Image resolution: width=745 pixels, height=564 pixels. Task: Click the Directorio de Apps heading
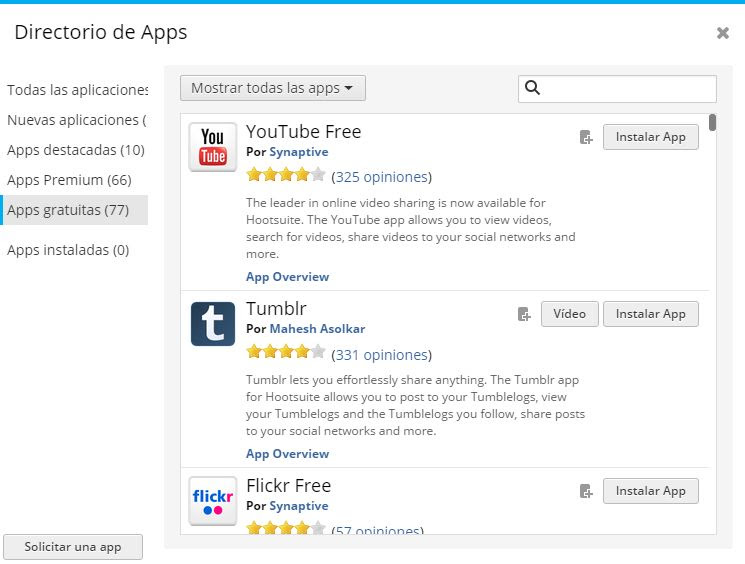[x=101, y=33]
